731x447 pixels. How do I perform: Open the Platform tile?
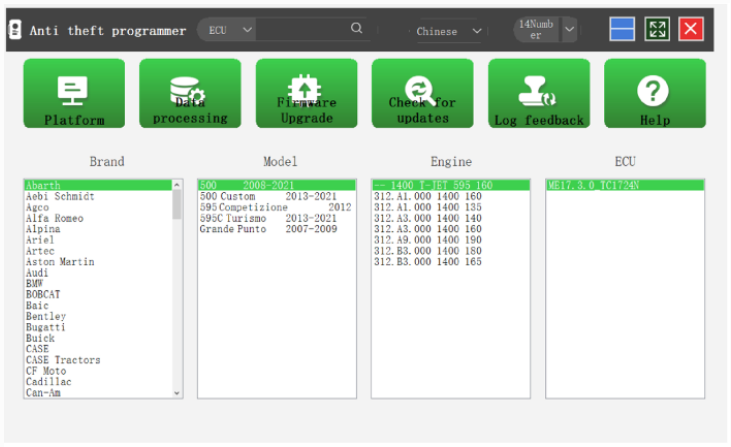point(74,93)
